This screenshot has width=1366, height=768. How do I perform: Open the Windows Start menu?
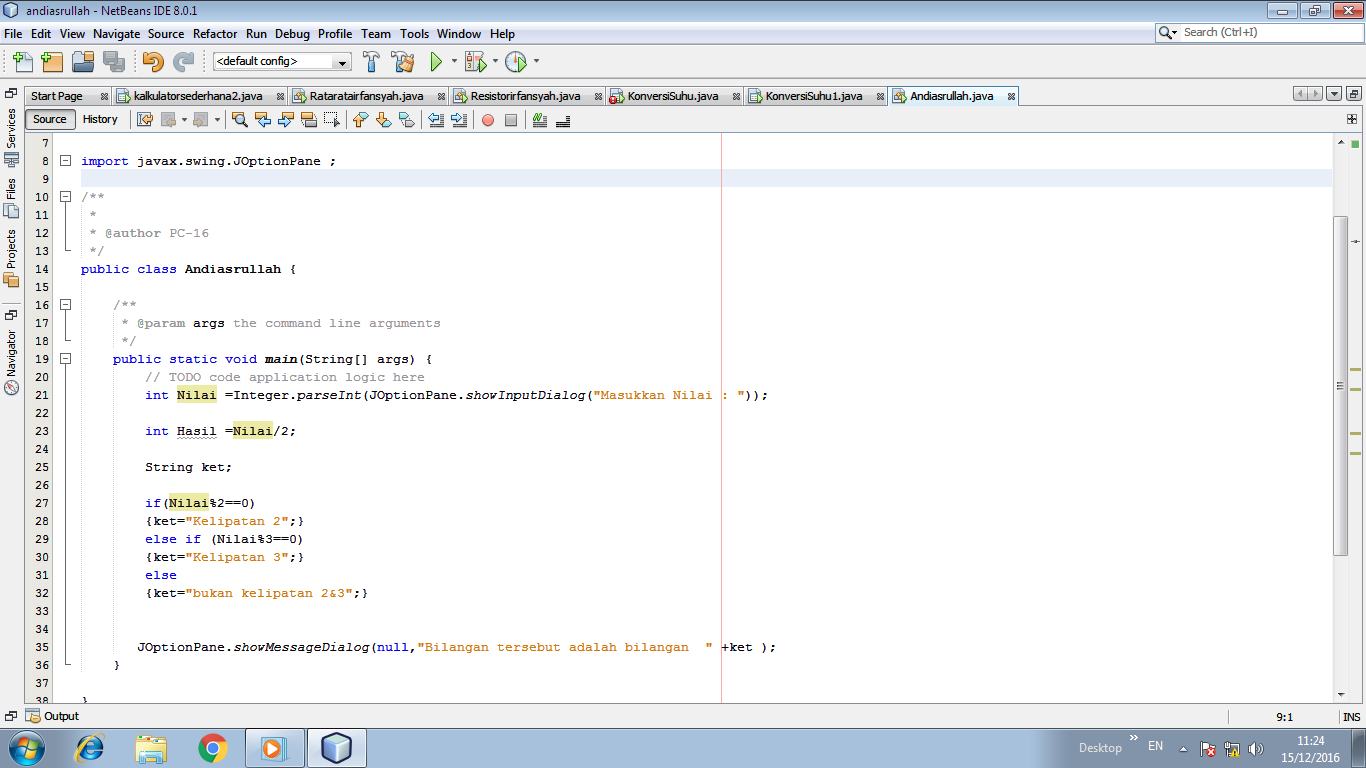[25, 747]
